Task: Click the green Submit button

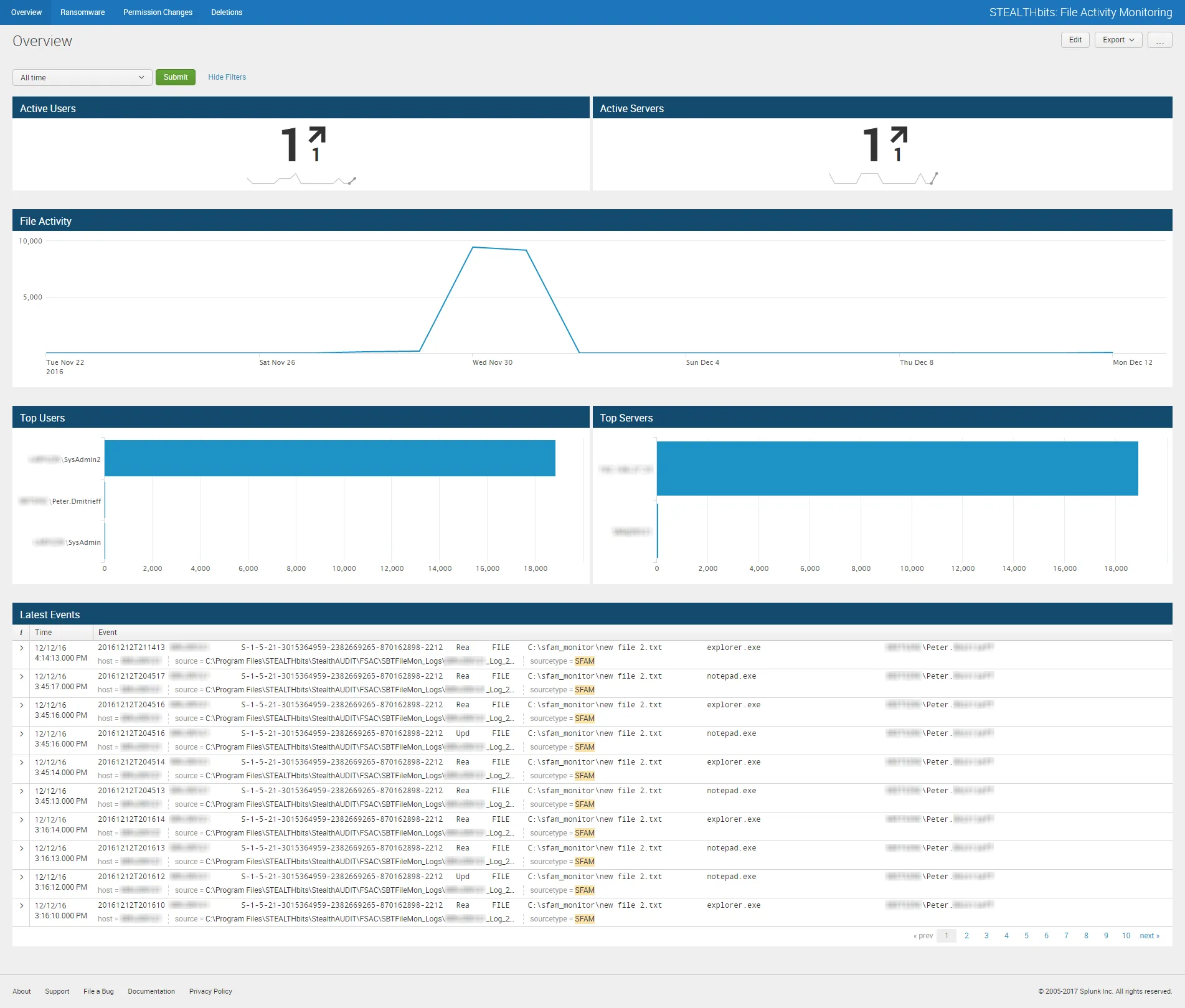Action: pos(176,77)
